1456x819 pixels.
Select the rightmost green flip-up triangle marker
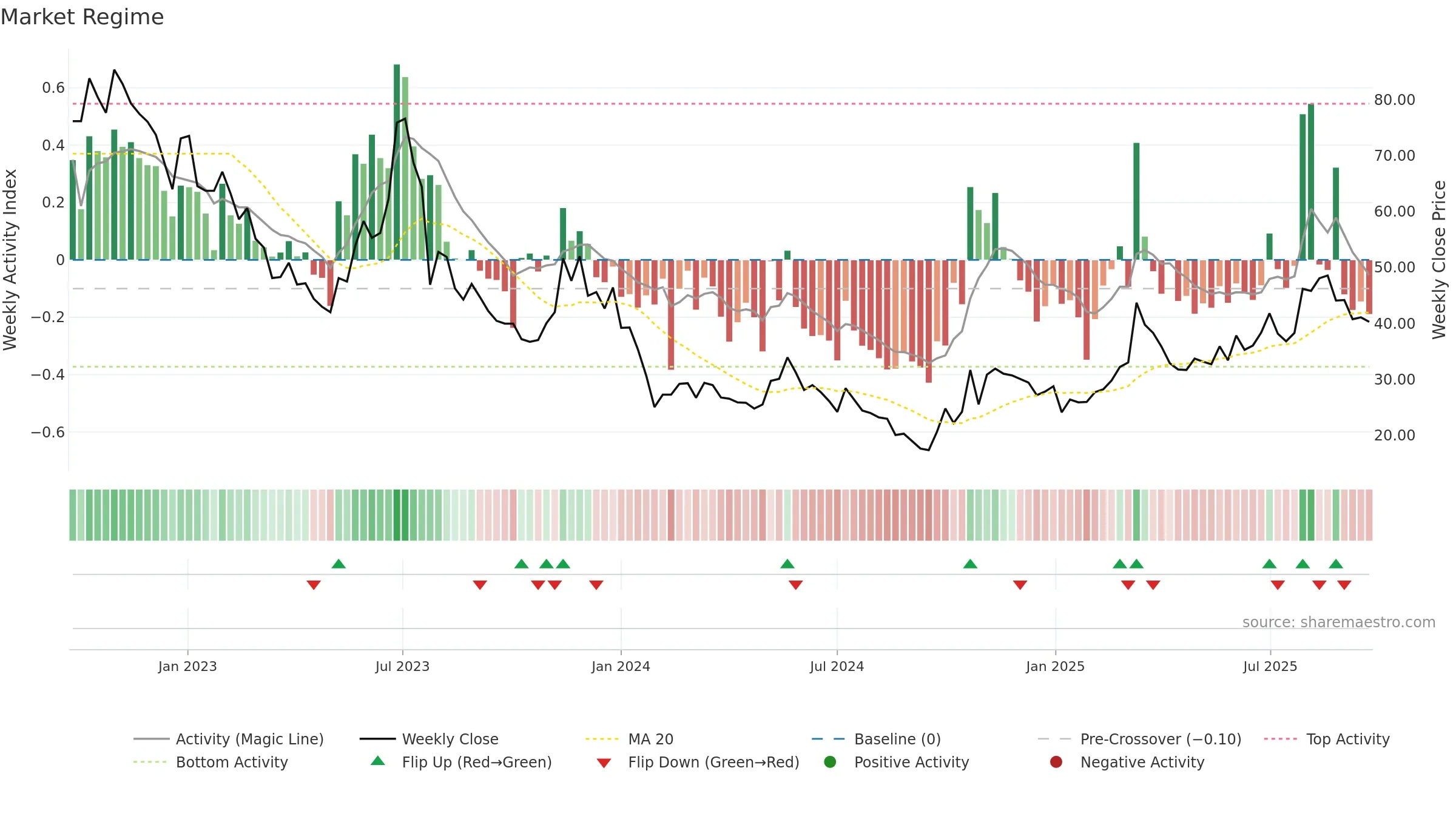tap(1336, 564)
